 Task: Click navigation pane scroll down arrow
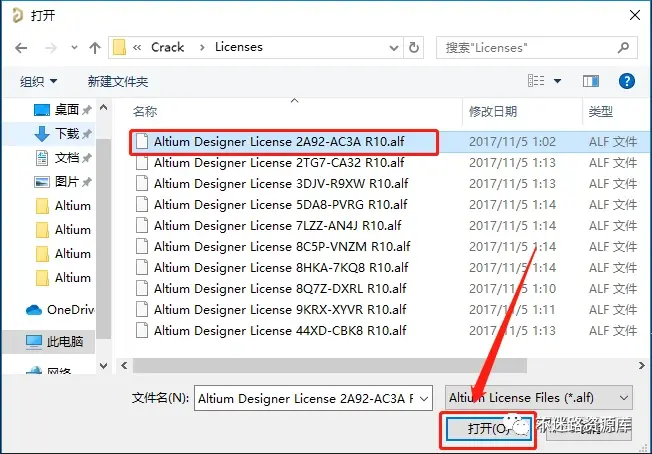[x=104, y=366]
